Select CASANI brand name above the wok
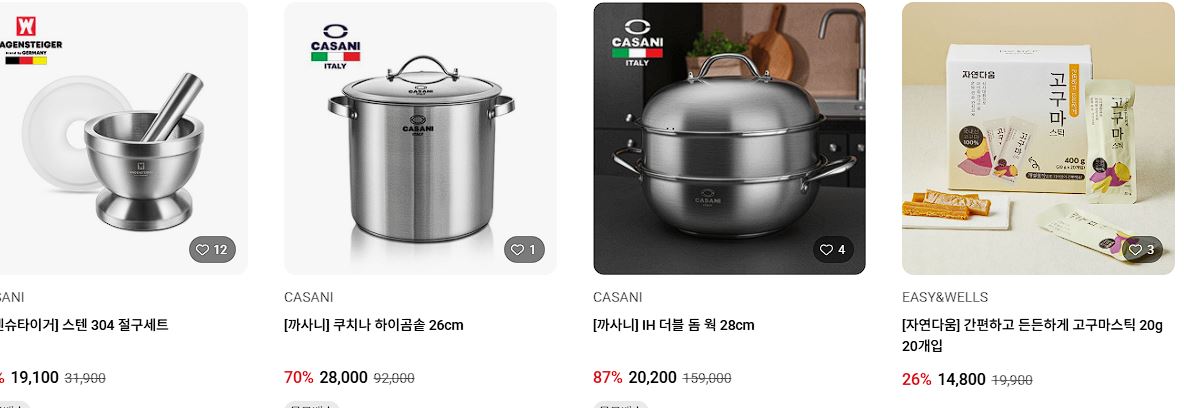Screen dimensions: 1184x408 618,297
